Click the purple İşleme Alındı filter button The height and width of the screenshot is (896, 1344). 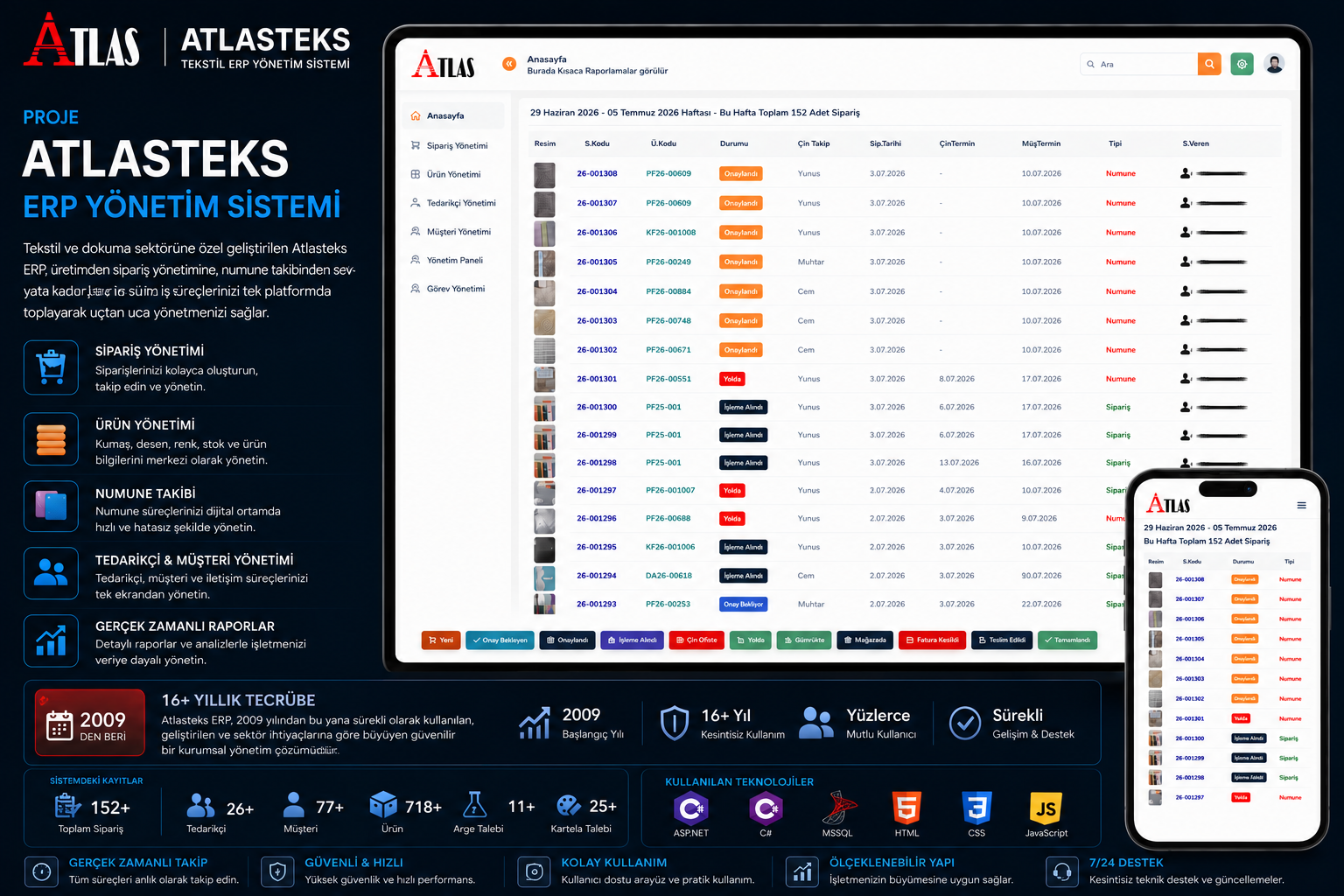[632, 640]
